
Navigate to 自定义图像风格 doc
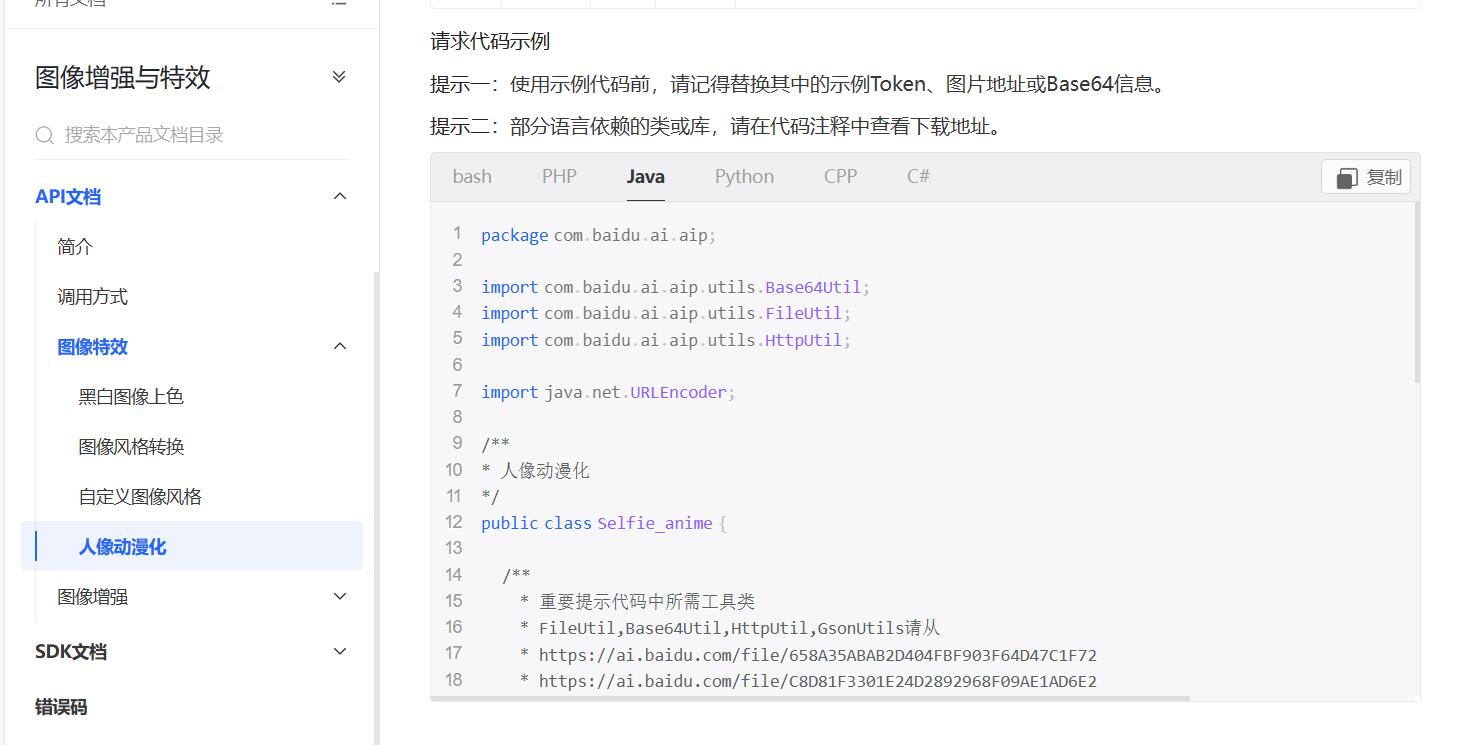pos(140,496)
